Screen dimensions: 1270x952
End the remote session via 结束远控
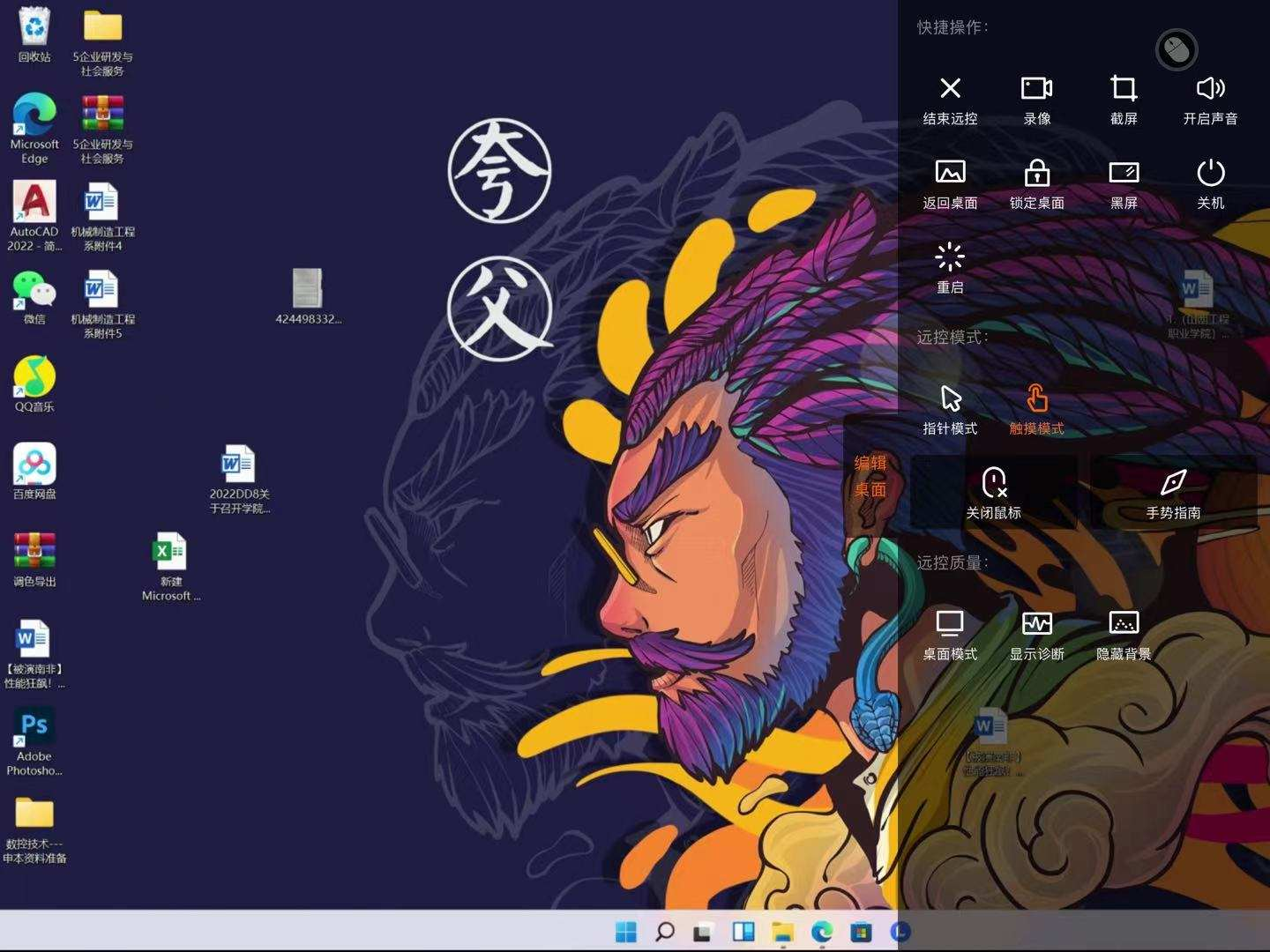click(x=950, y=100)
